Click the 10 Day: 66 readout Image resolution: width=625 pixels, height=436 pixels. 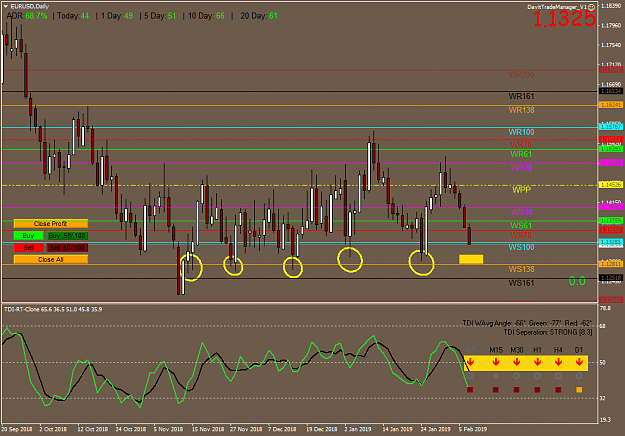click(206, 16)
